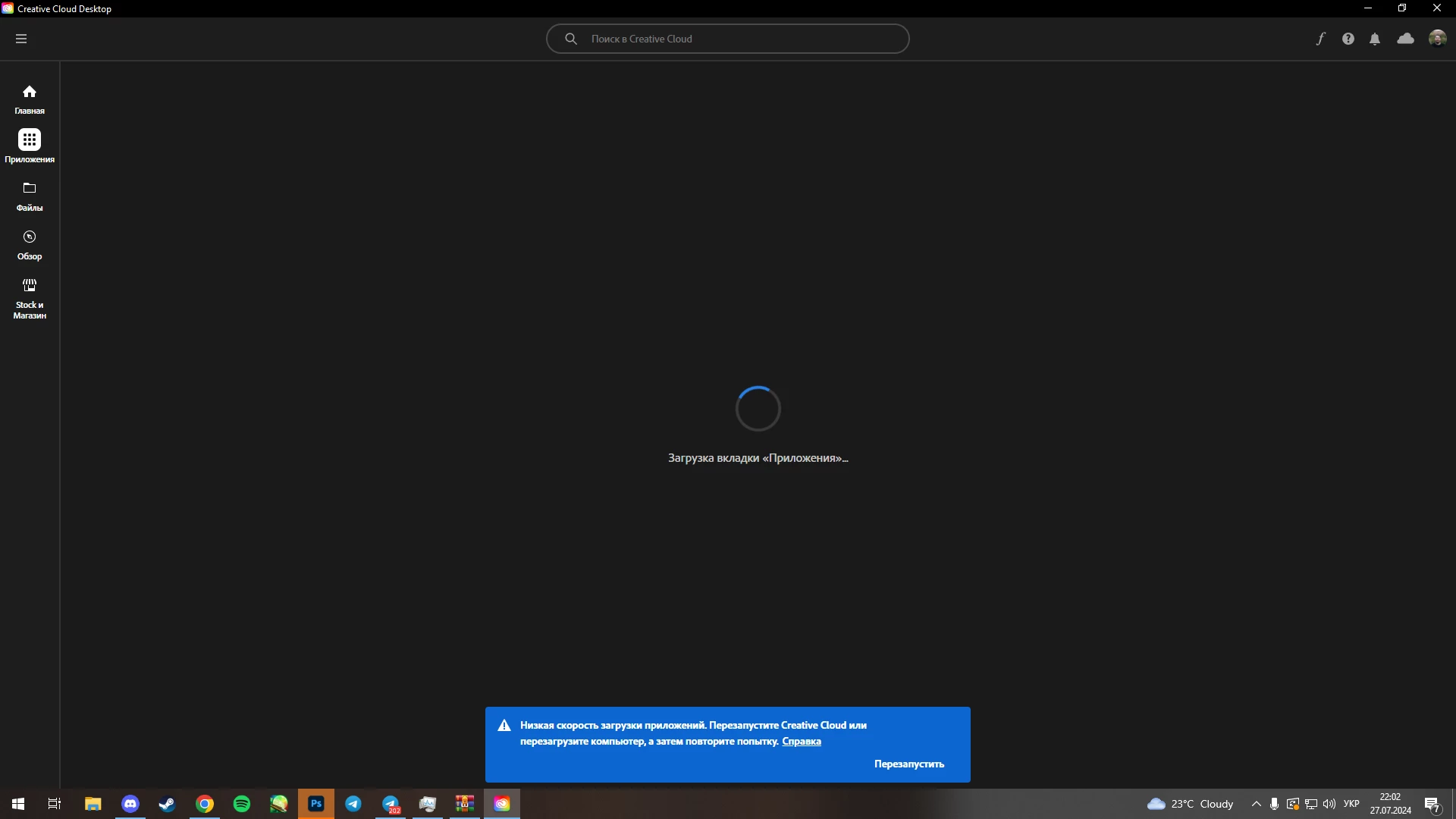Open Spotify from the taskbar
Screen dimensions: 1456x819
point(242,804)
